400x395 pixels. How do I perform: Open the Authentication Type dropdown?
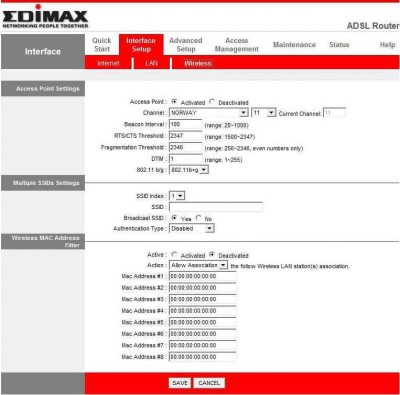192,228
